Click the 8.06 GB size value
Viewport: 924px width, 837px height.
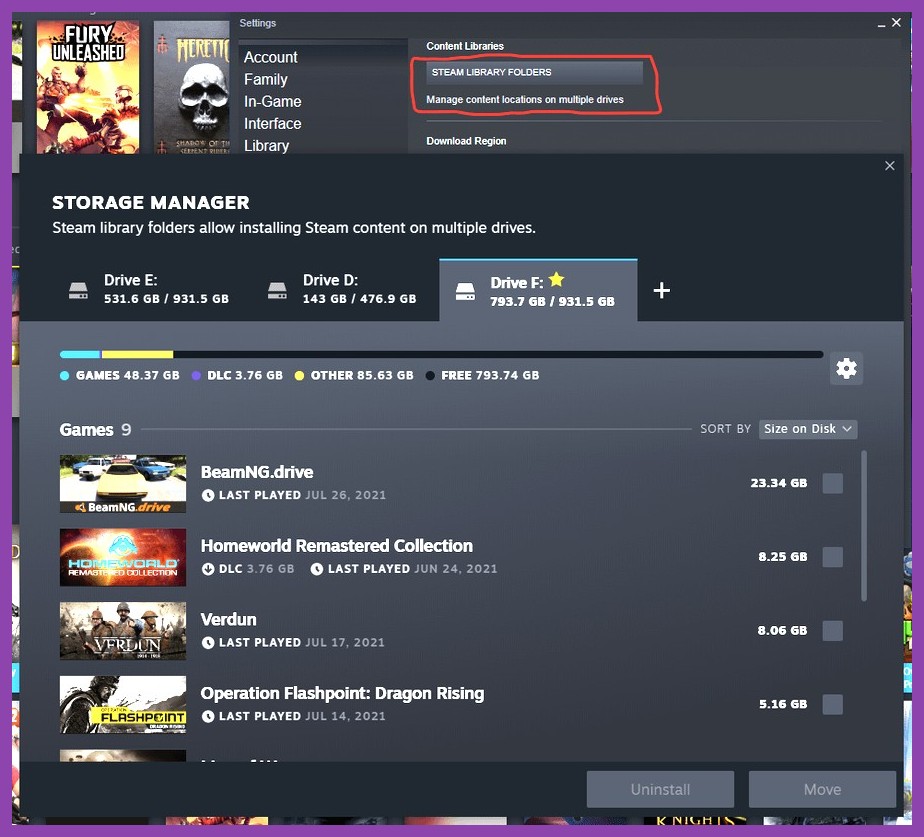[782, 631]
